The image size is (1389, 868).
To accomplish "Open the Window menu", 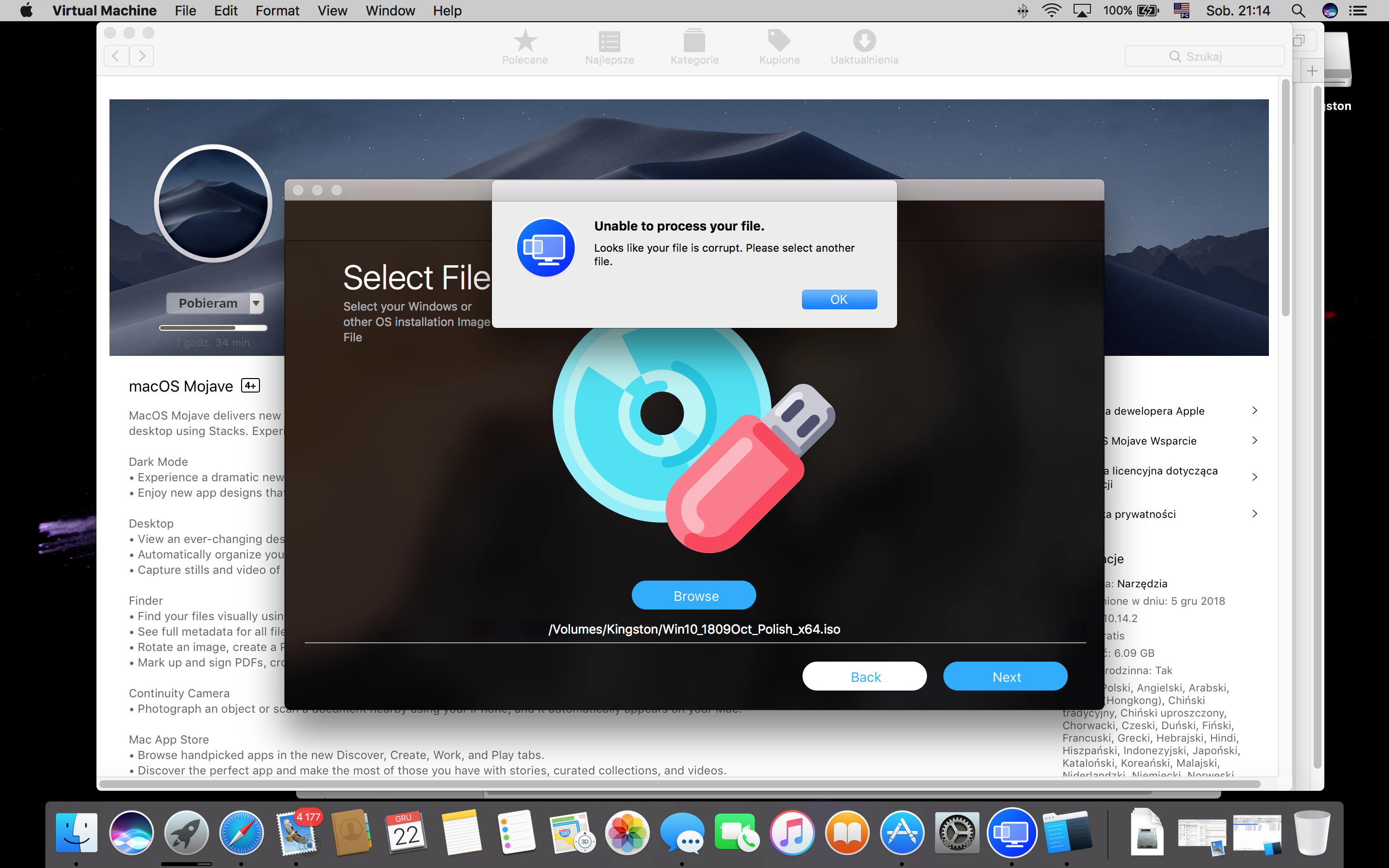I will 390,10.
